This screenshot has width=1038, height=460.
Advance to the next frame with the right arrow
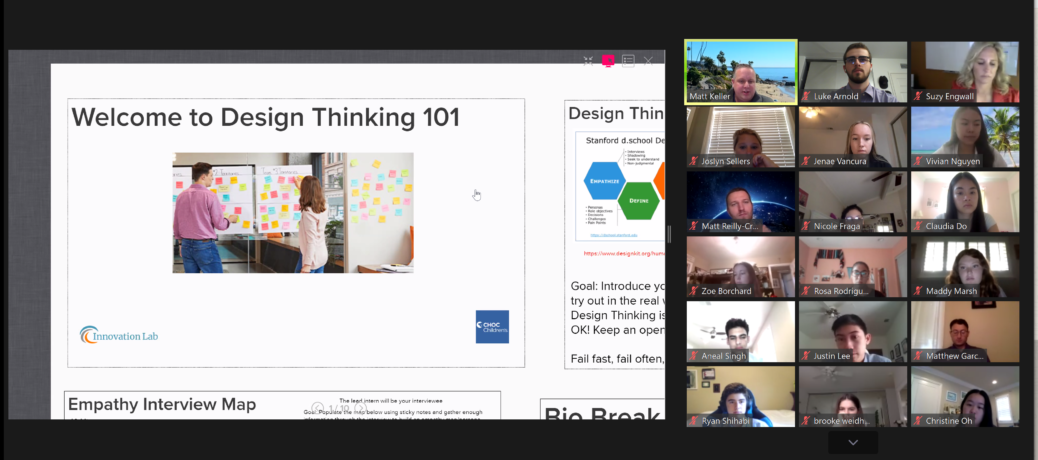pyautogui.click(x=361, y=408)
